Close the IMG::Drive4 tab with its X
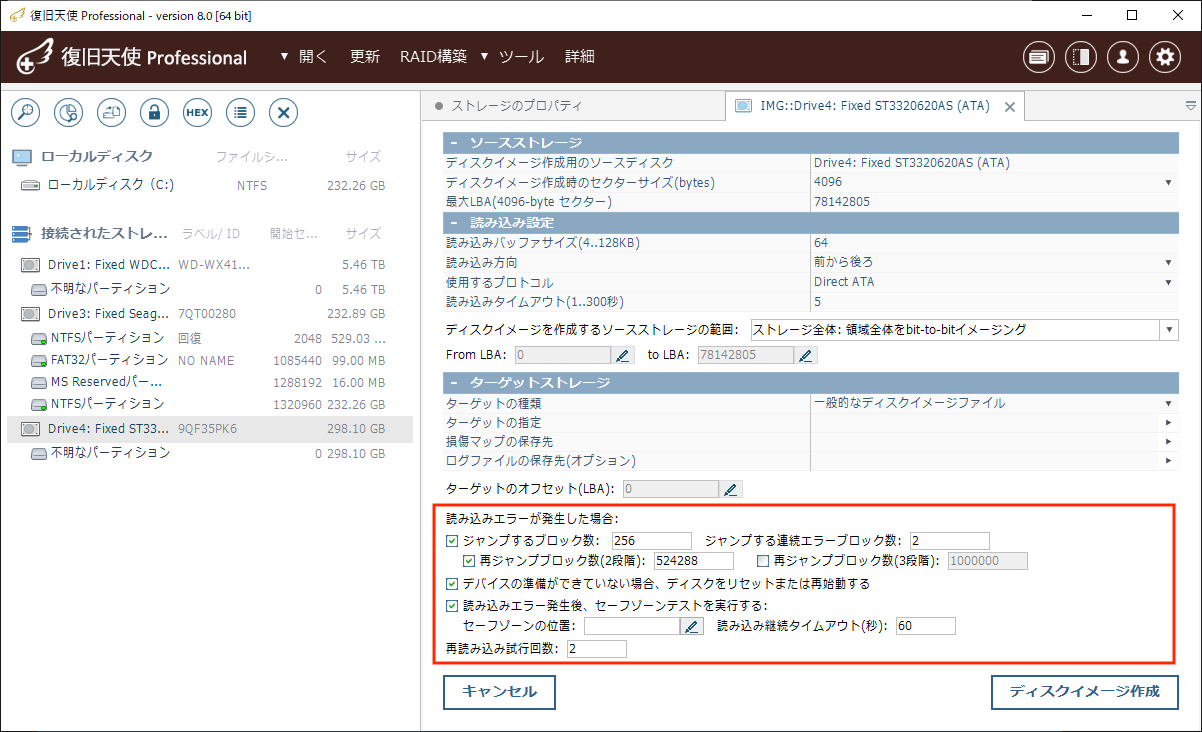 pyautogui.click(x=1010, y=107)
